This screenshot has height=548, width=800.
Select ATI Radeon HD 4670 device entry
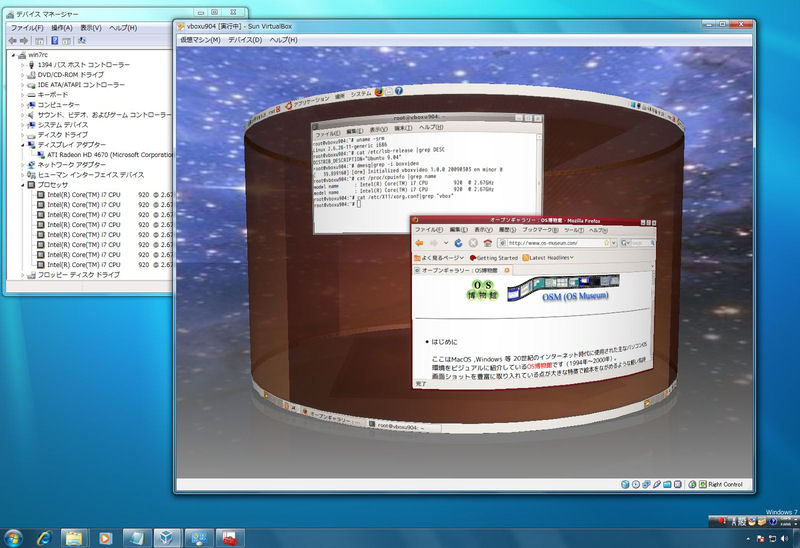[x=105, y=155]
